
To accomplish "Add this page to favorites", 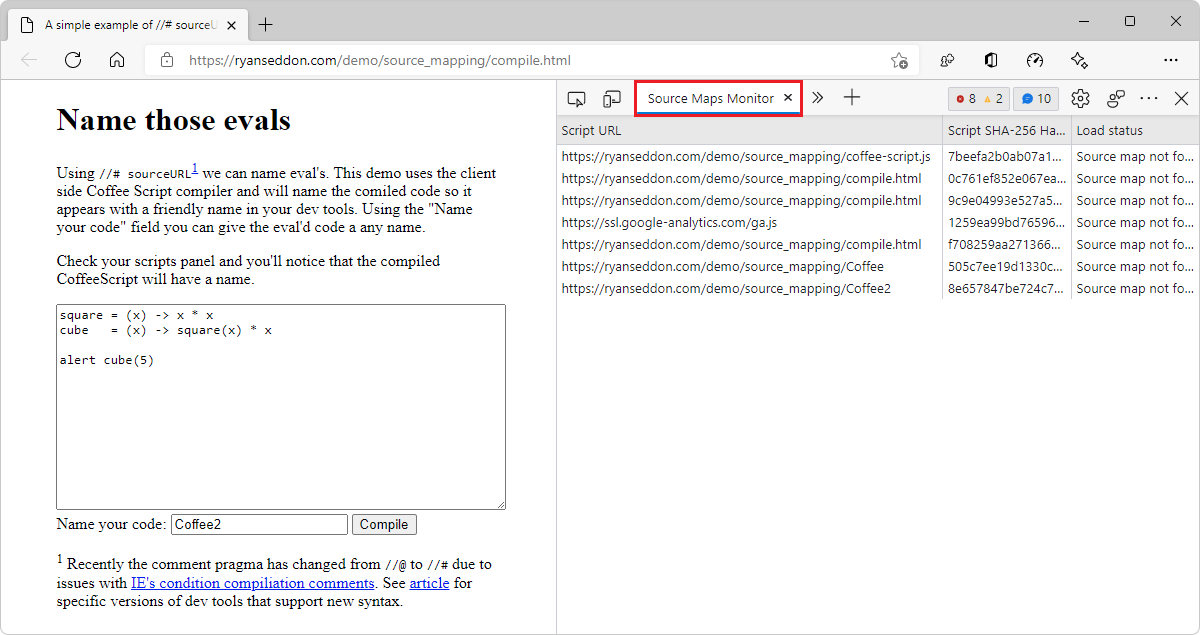I will coord(899,60).
